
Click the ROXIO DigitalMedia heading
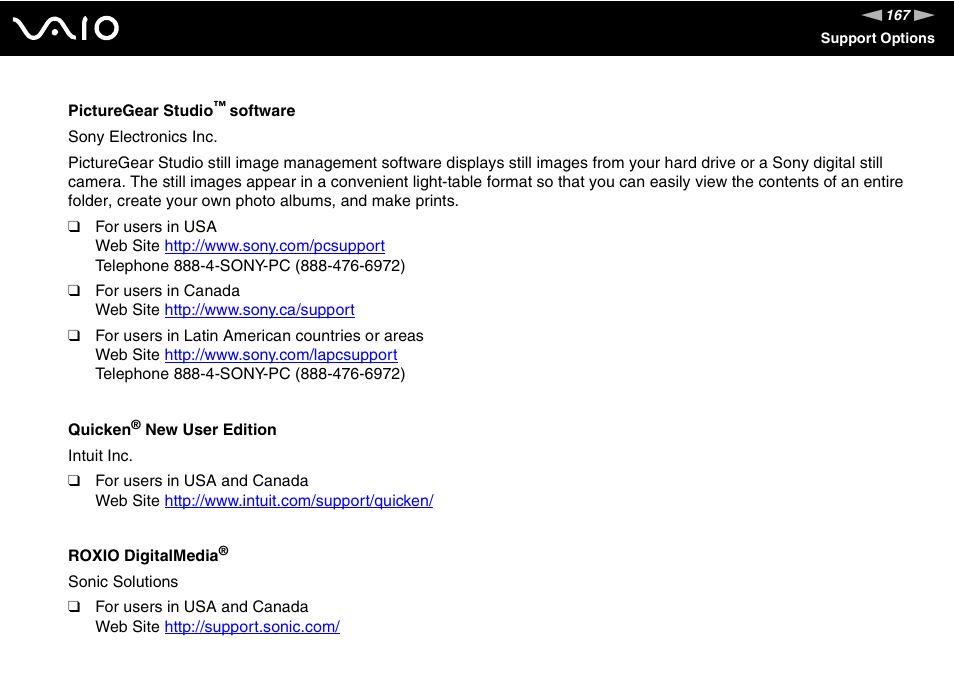[148, 555]
